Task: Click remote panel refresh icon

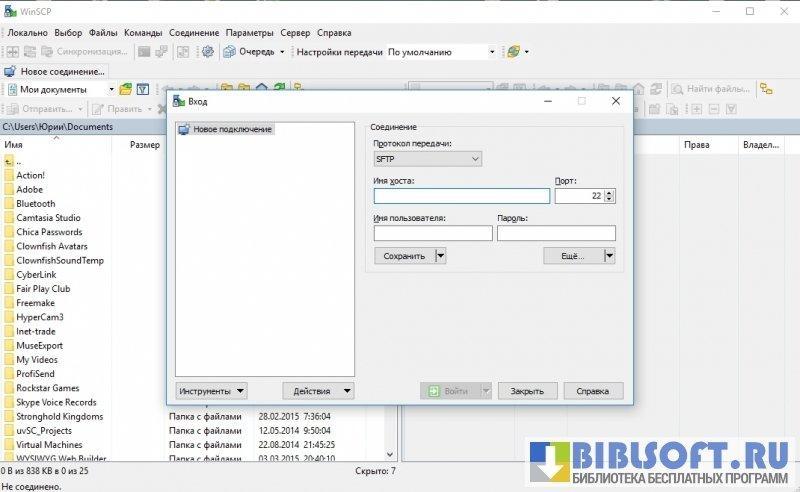Action: coord(656,89)
